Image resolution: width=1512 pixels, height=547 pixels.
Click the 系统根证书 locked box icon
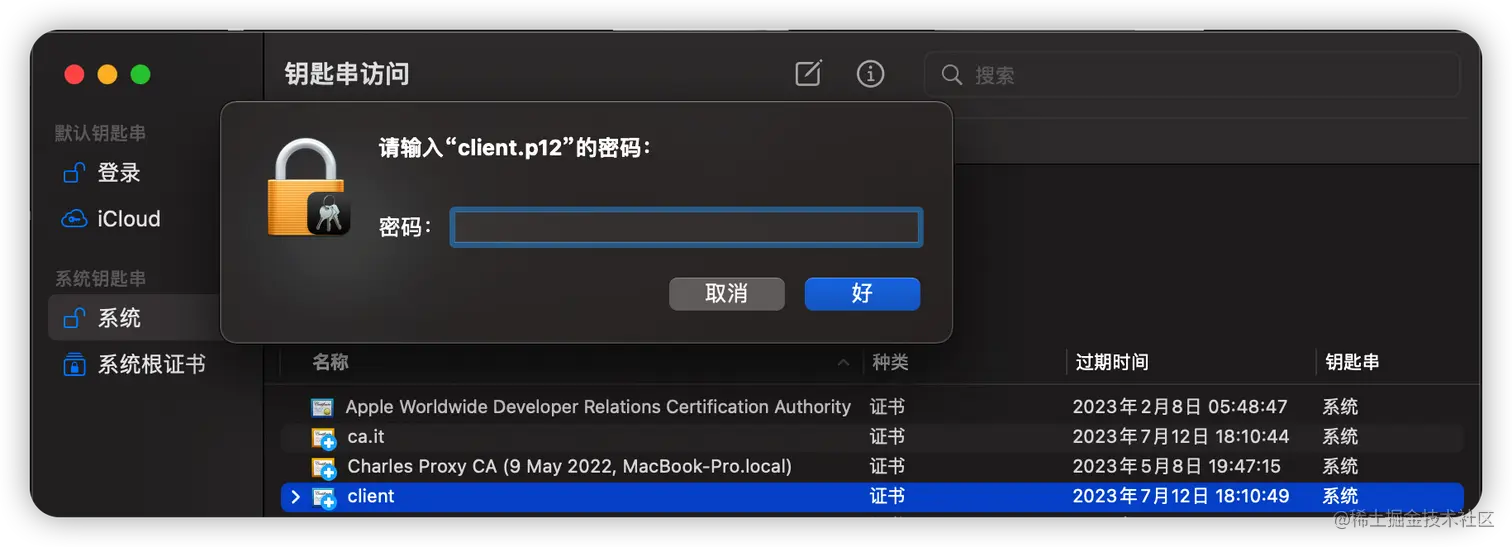pos(73,364)
